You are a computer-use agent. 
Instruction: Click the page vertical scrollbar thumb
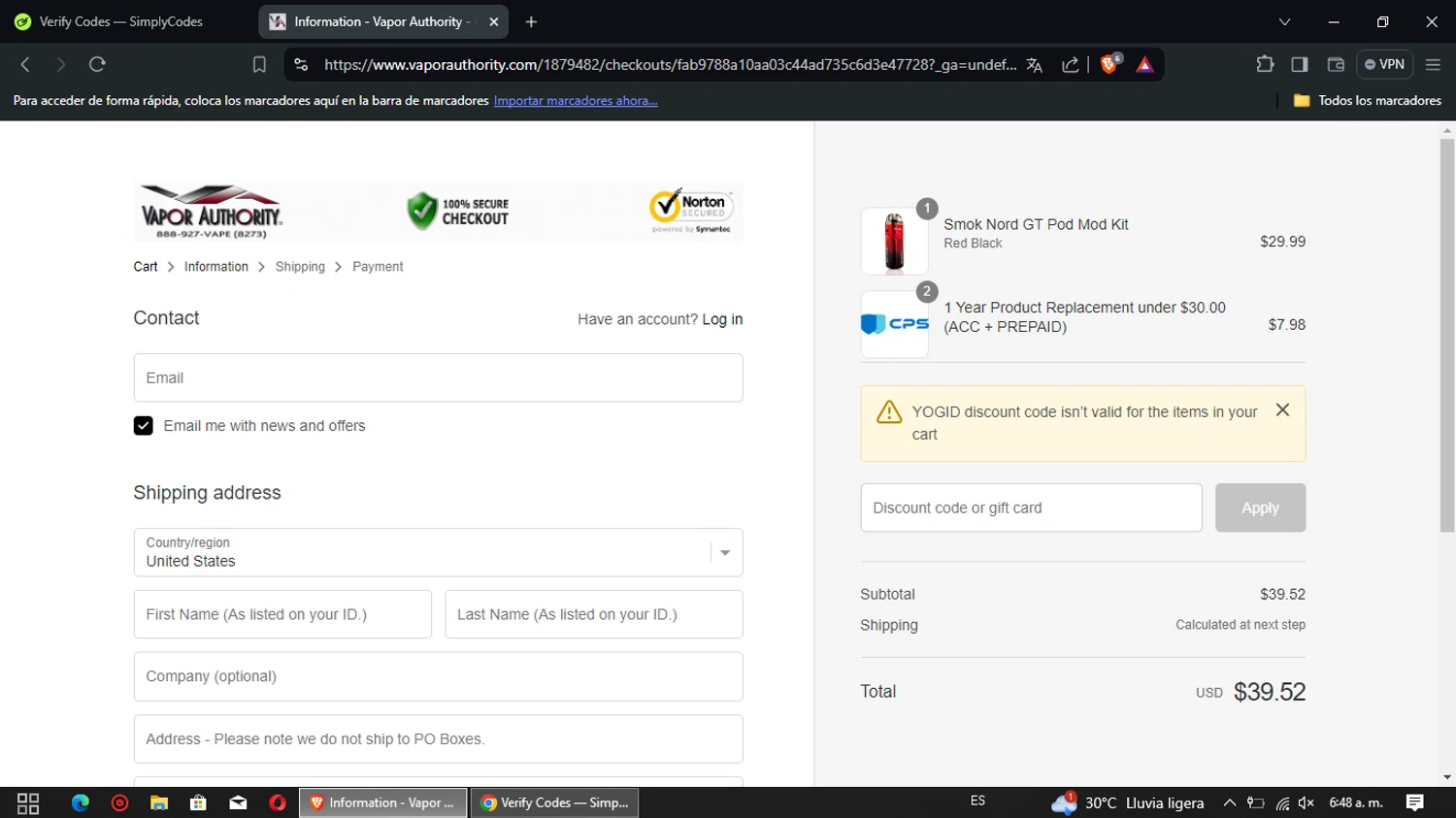point(1447,335)
